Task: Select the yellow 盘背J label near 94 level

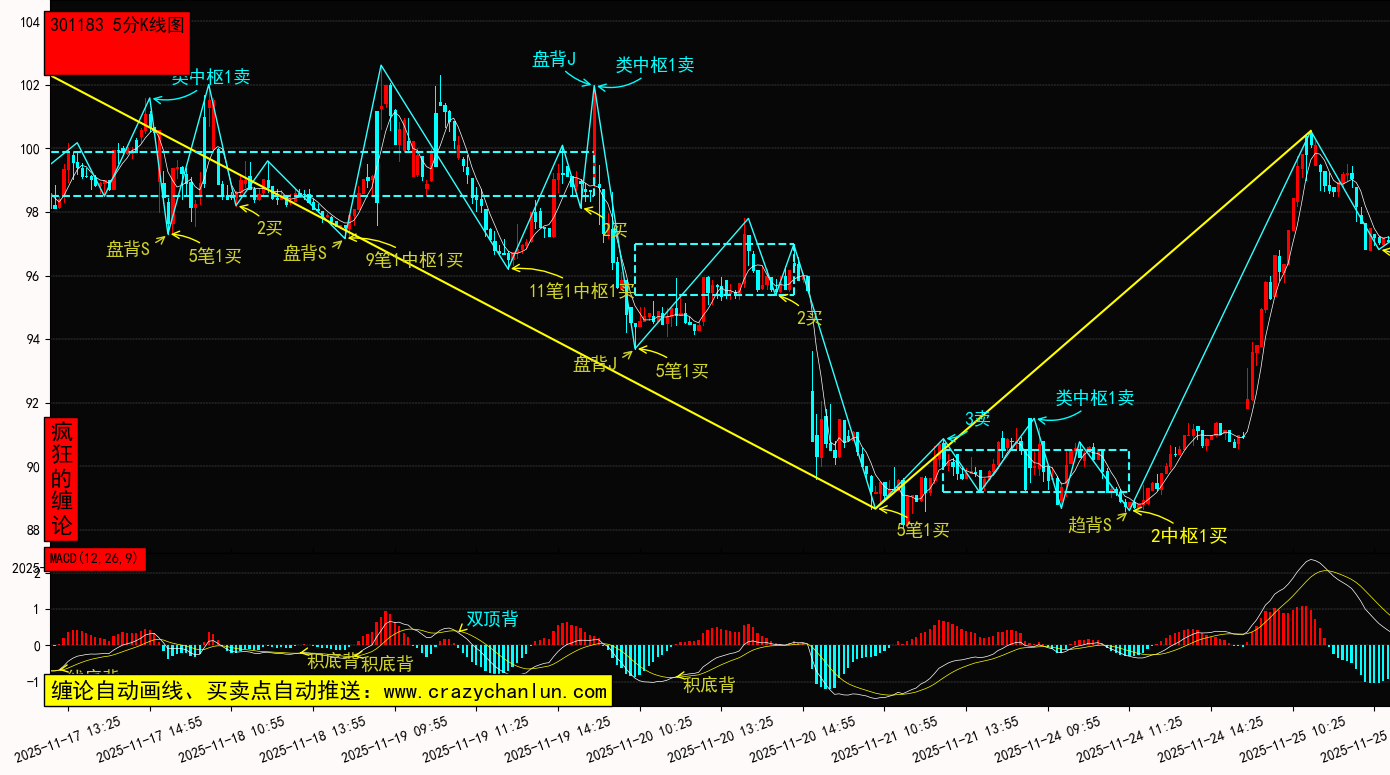Action: point(595,364)
